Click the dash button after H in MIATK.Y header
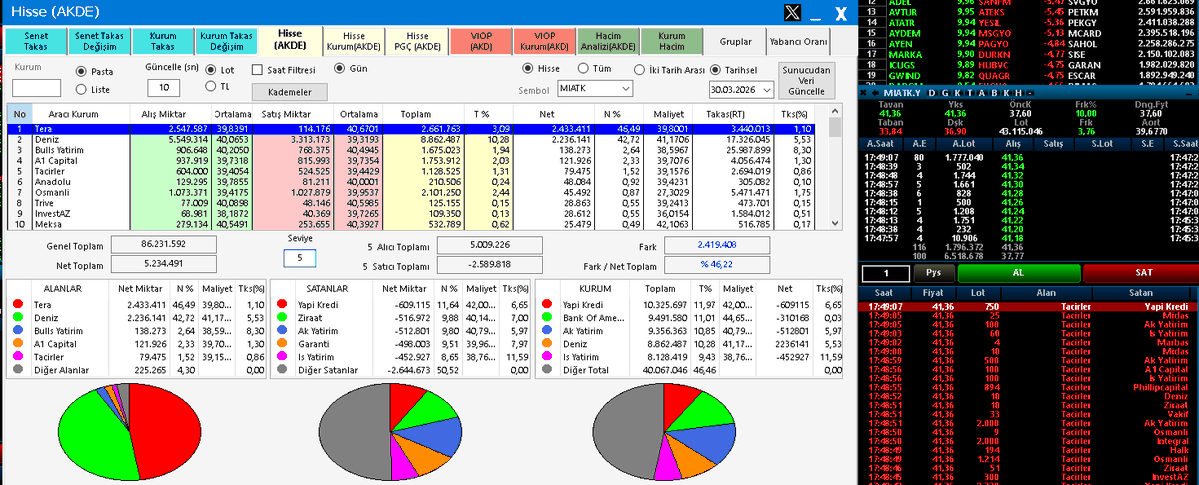The width and height of the screenshot is (1199, 485). [1030, 92]
